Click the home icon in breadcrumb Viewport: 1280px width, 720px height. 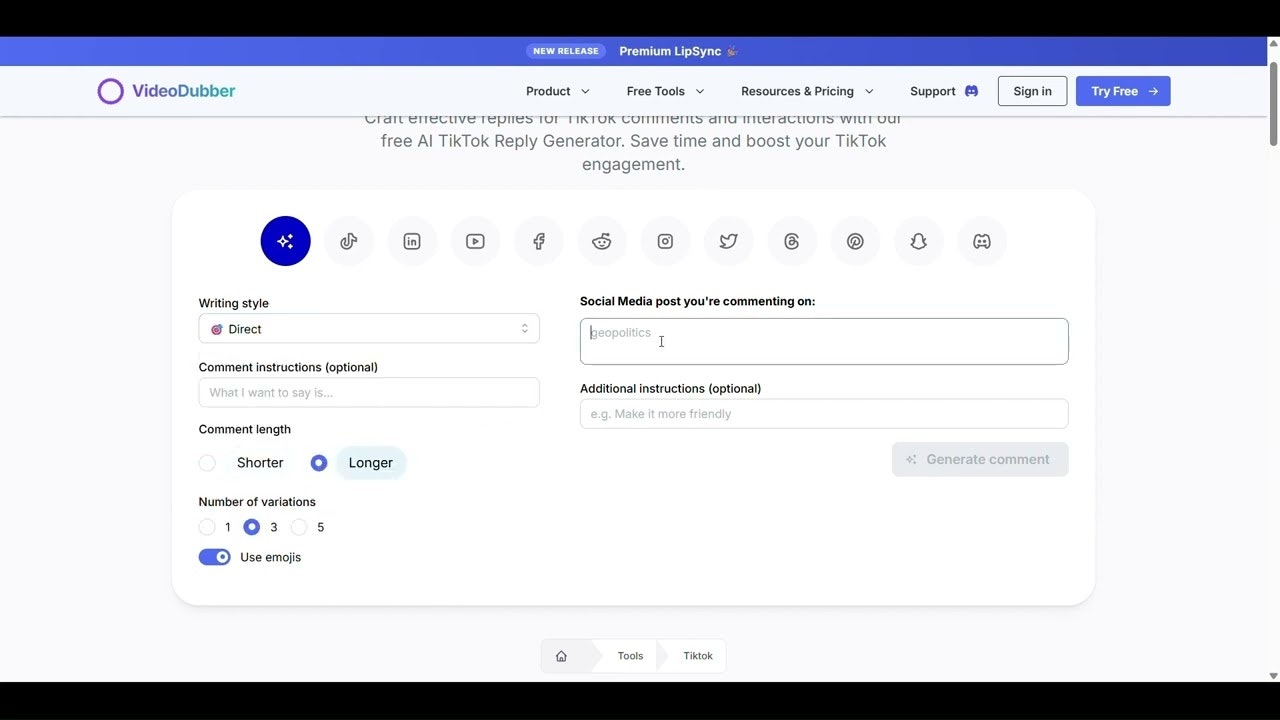[561, 656]
